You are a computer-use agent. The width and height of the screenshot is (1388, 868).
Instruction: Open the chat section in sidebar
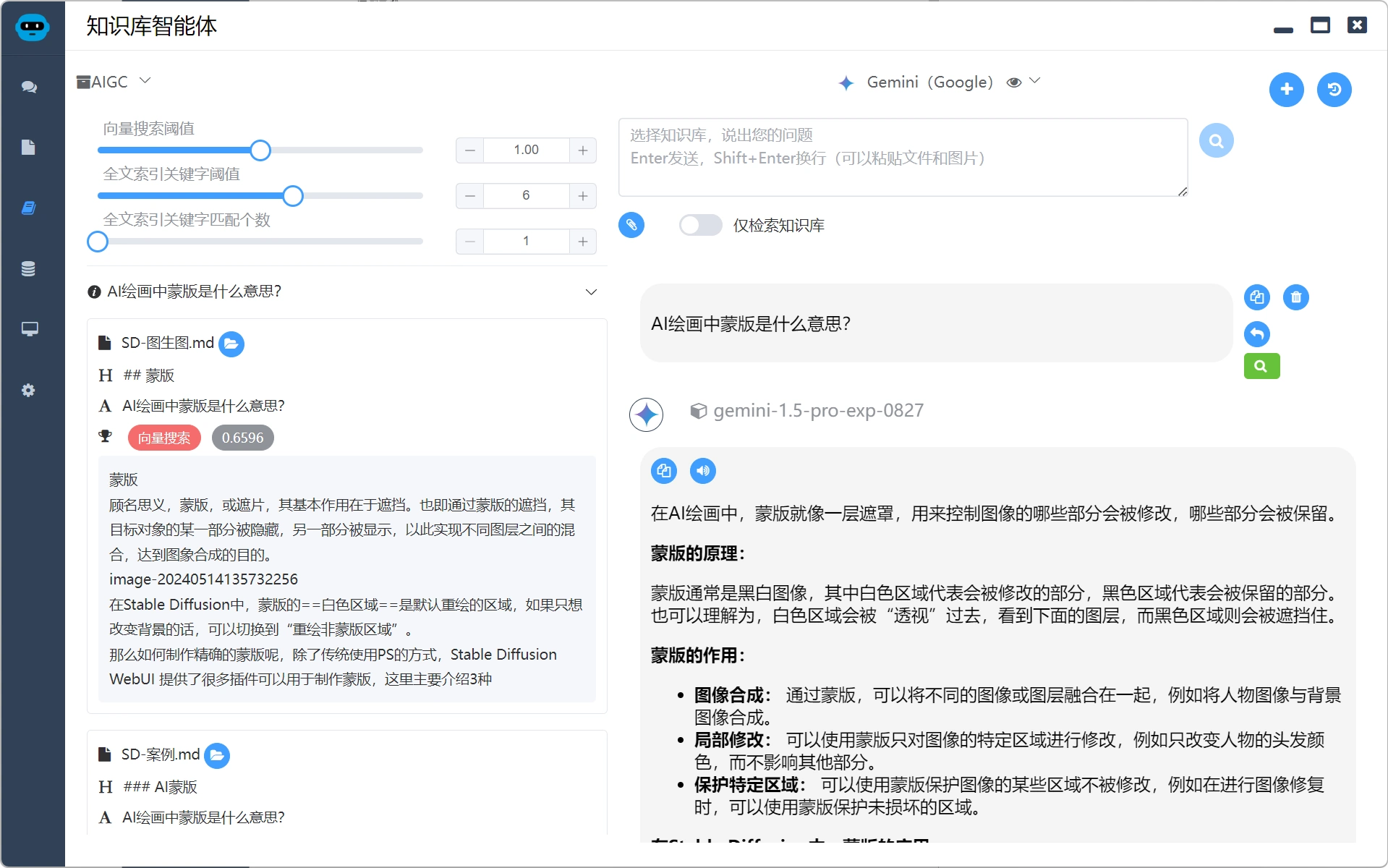[x=29, y=87]
